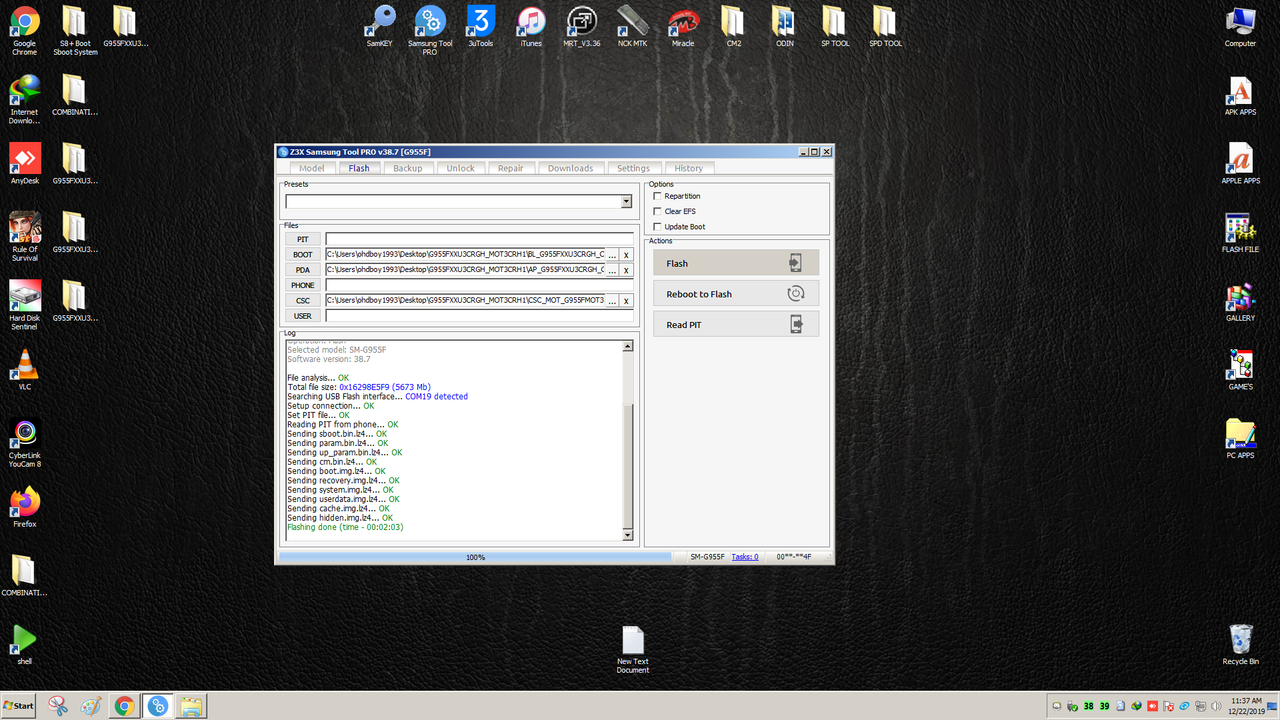Screen dimensions: 1280x720
Task: Open the Tasks: 0 link
Action: coord(745,557)
